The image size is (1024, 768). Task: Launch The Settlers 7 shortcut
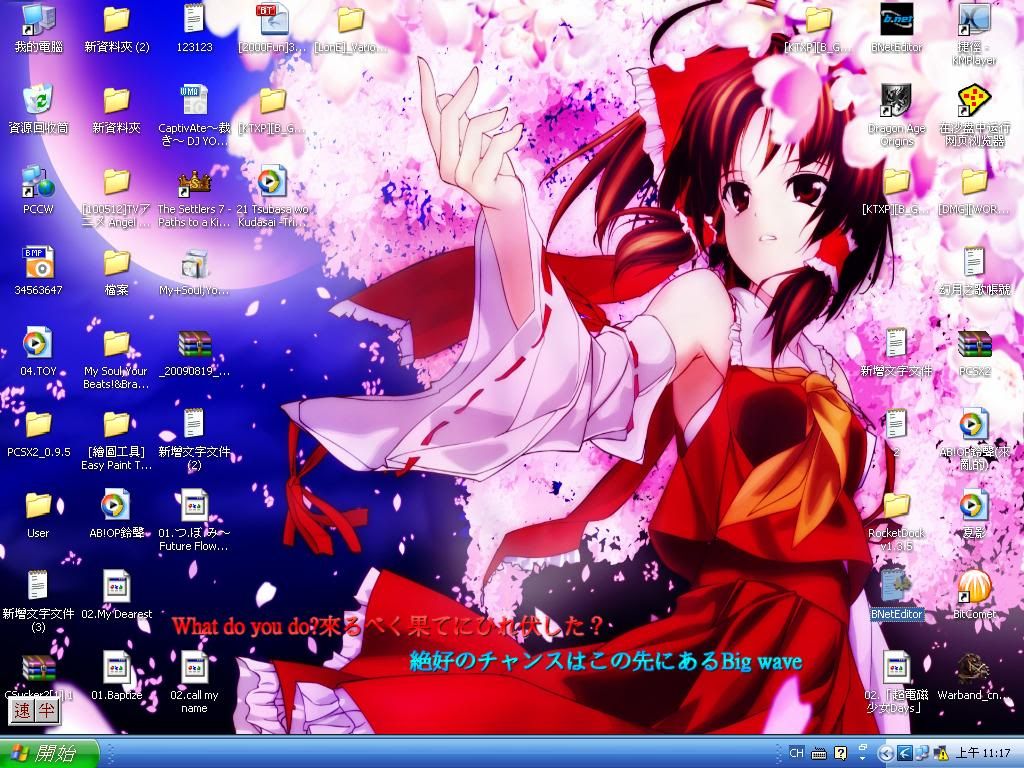coord(193,183)
